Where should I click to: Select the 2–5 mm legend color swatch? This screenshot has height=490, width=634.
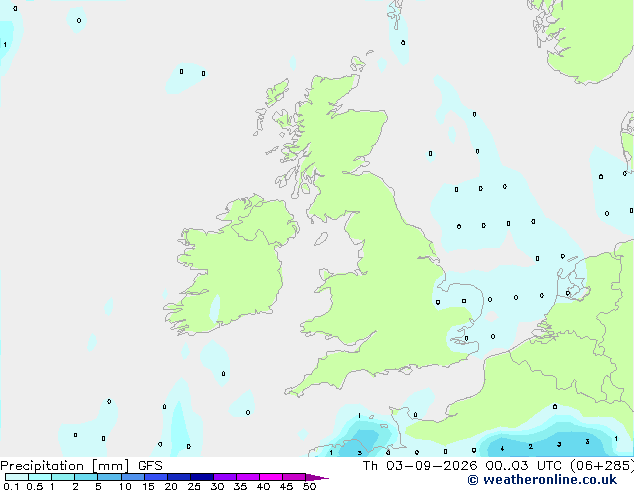(86, 477)
